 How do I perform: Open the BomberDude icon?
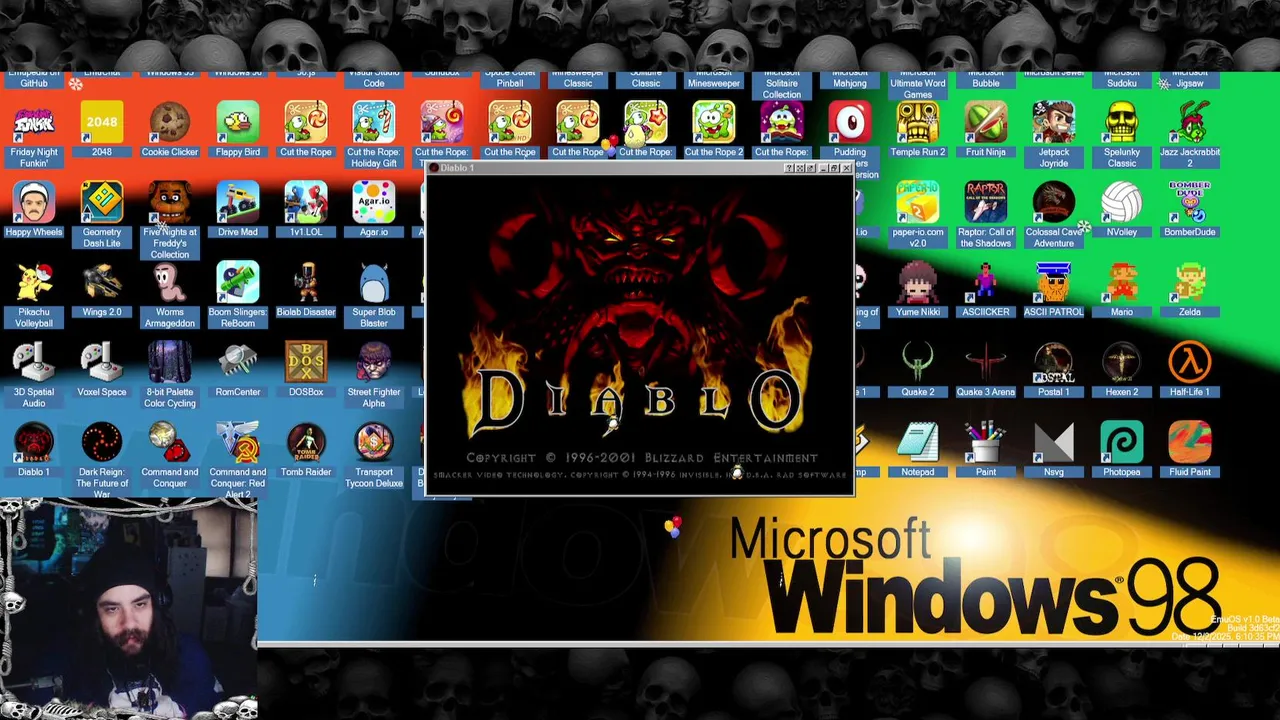pyautogui.click(x=1190, y=203)
